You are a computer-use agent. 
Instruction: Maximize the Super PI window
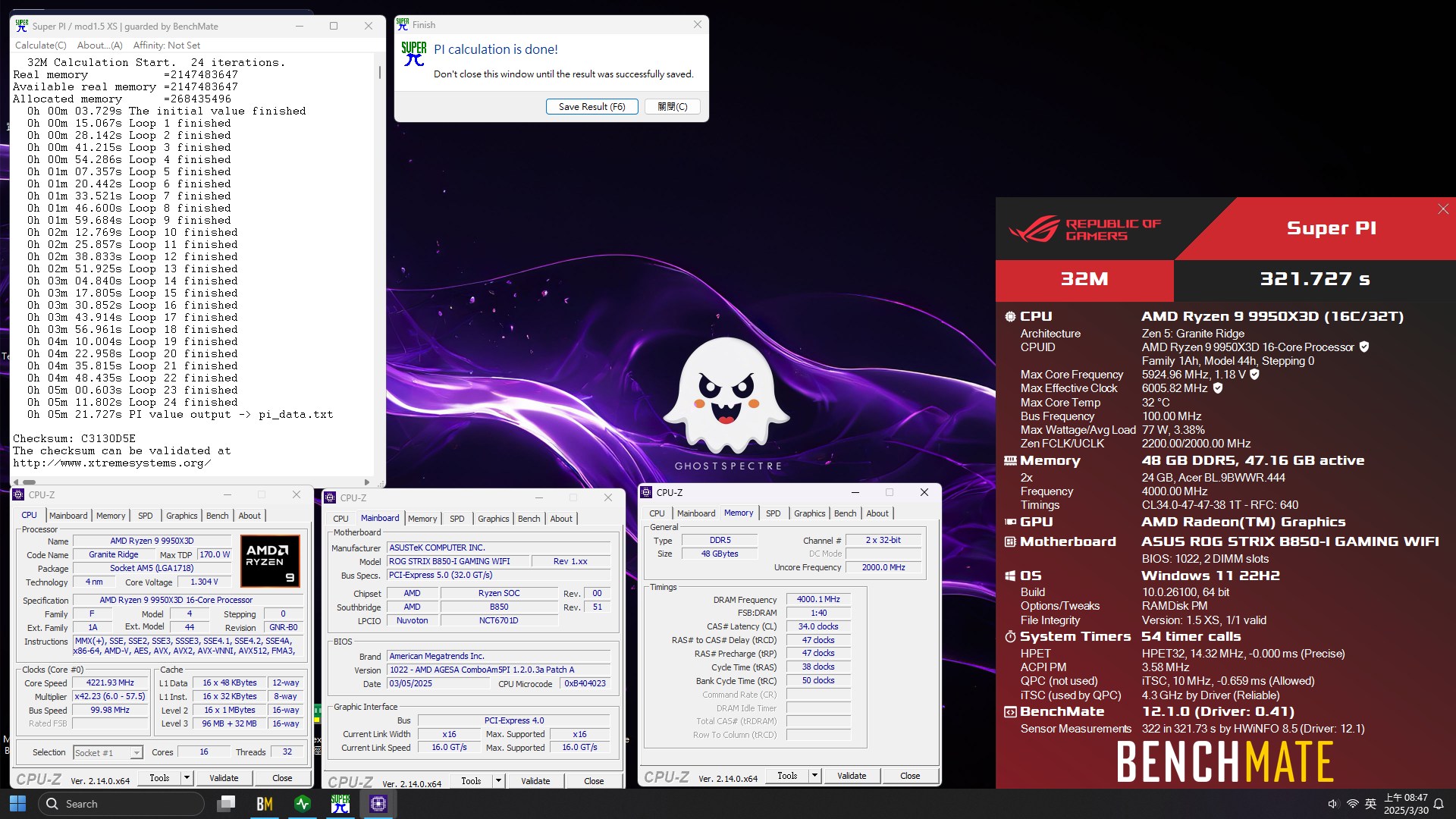tap(334, 26)
